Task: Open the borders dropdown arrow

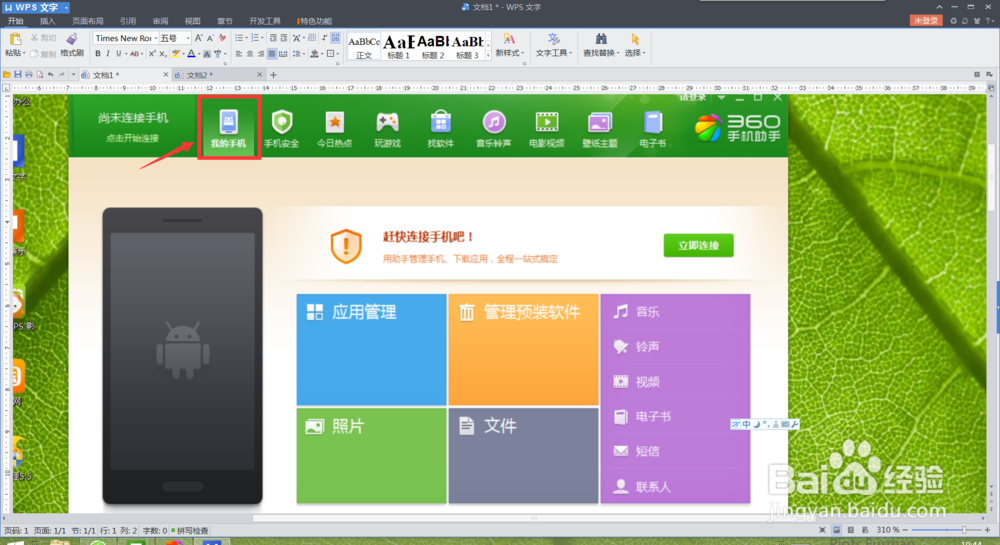Action: (x=337, y=54)
